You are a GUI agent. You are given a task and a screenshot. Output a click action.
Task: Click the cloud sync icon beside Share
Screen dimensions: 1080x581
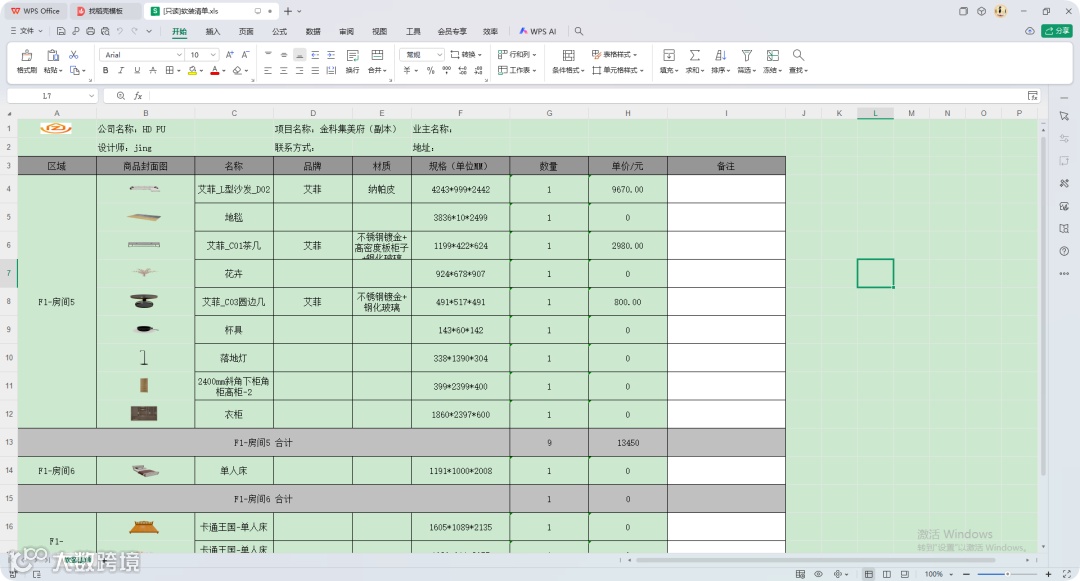(1030, 31)
